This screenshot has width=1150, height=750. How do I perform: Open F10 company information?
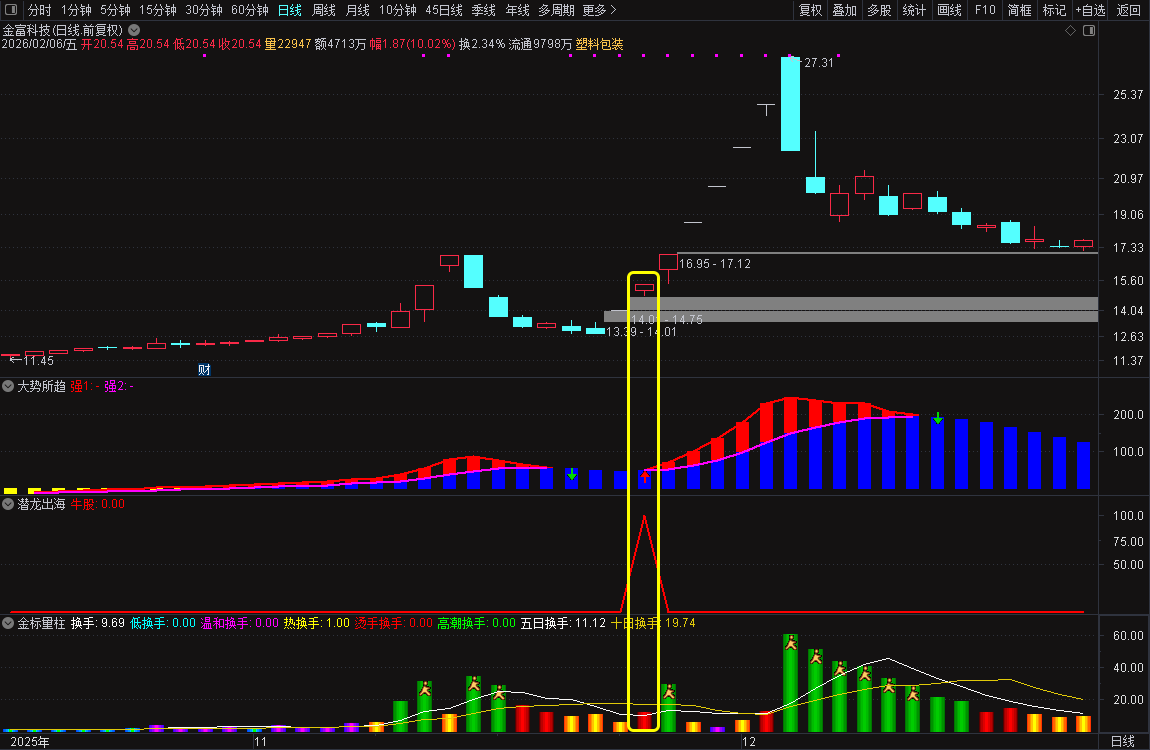985,10
